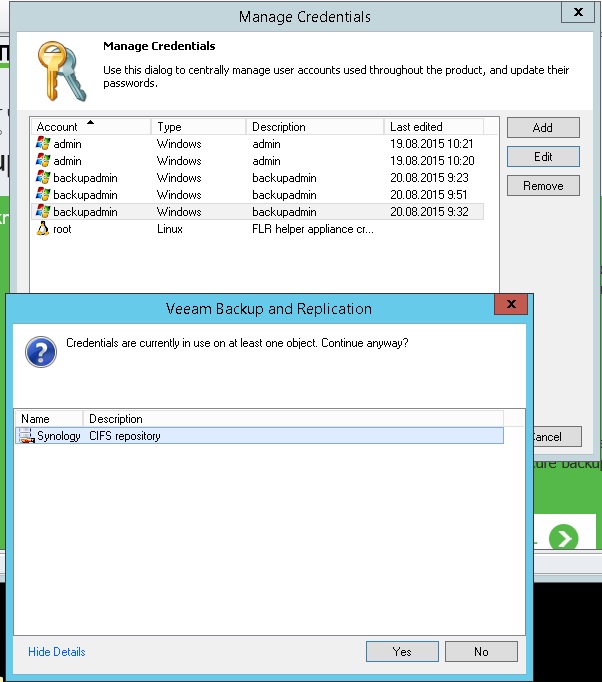
Task: Click the green arrow button in background window
Action: (563, 538)
